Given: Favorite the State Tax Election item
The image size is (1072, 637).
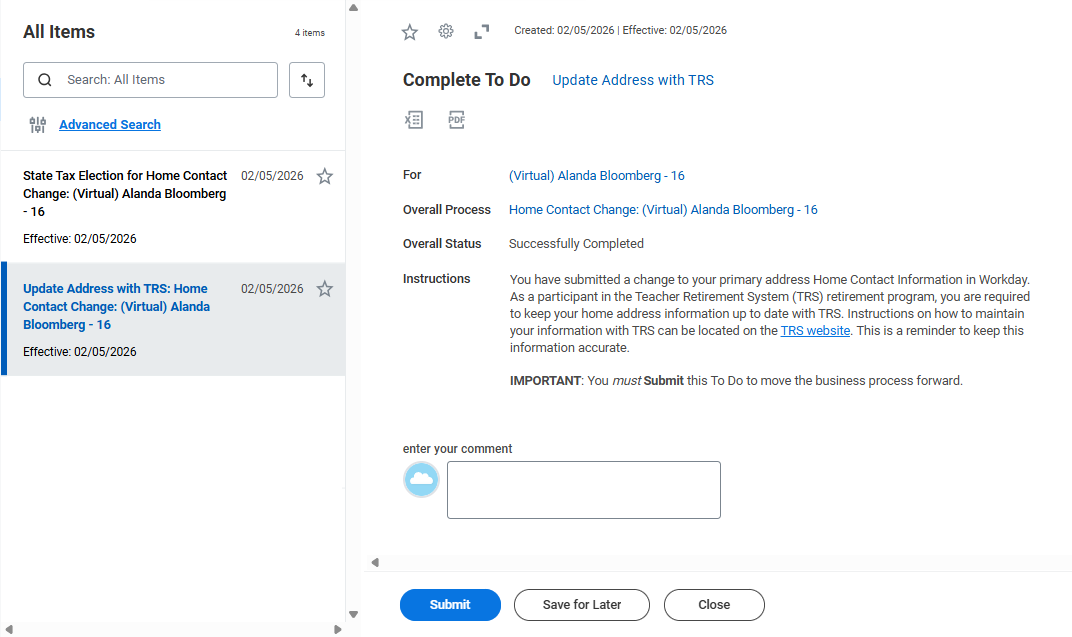Looking at the screenshot, I should tap(325, 177).
